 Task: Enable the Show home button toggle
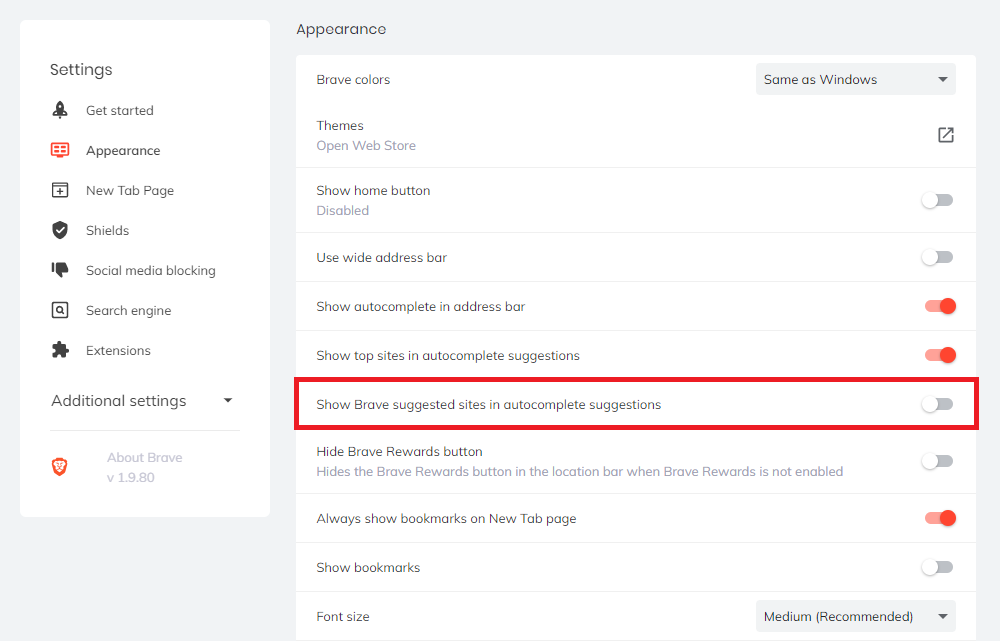tap(938, 200)
